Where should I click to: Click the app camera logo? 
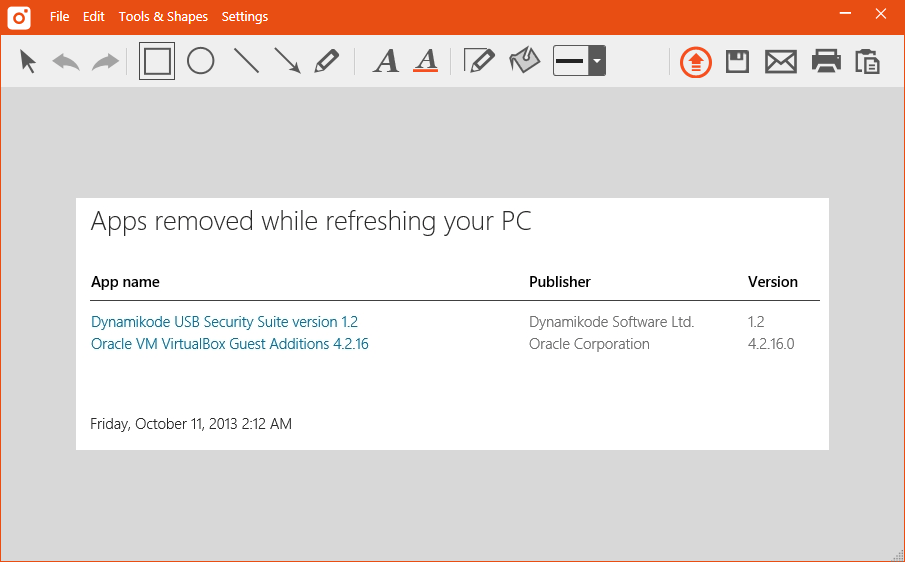tap(19, 18)
